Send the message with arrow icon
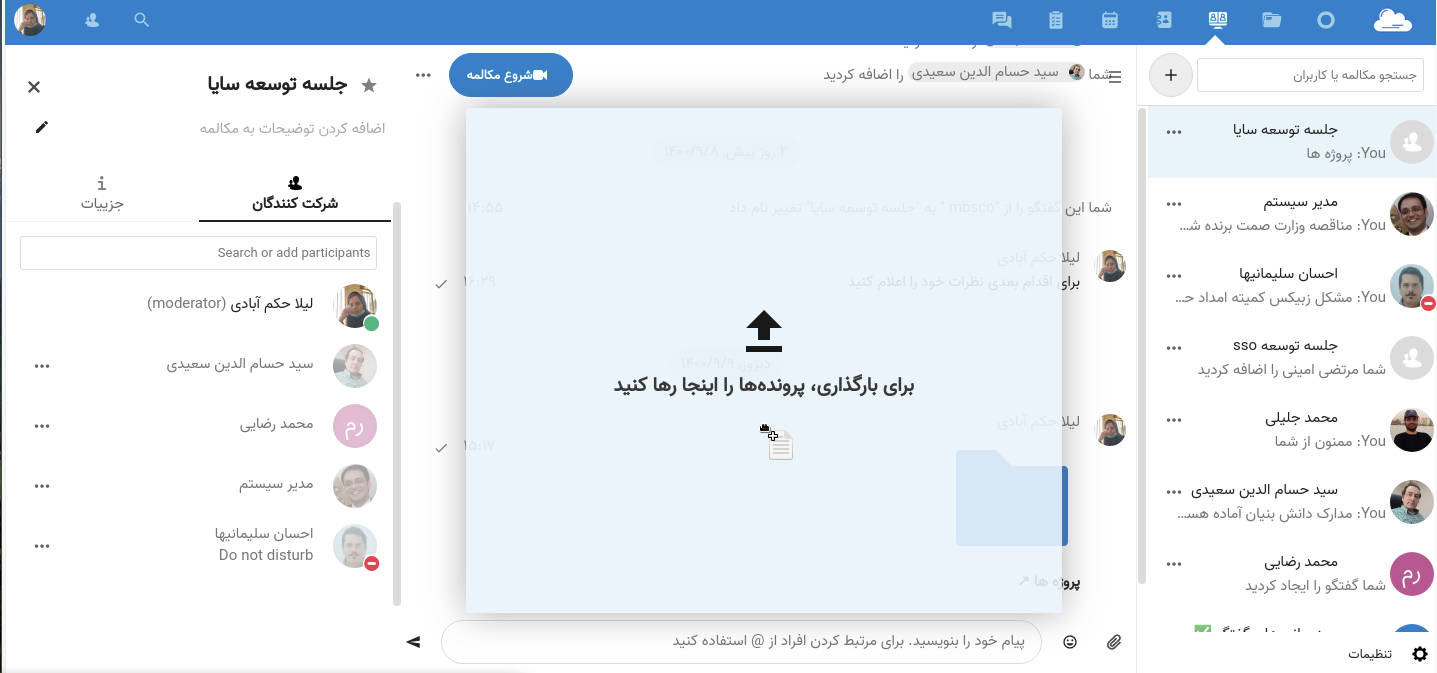The height and width of the screenshot is (673, 1437). [x=413, y=642]
